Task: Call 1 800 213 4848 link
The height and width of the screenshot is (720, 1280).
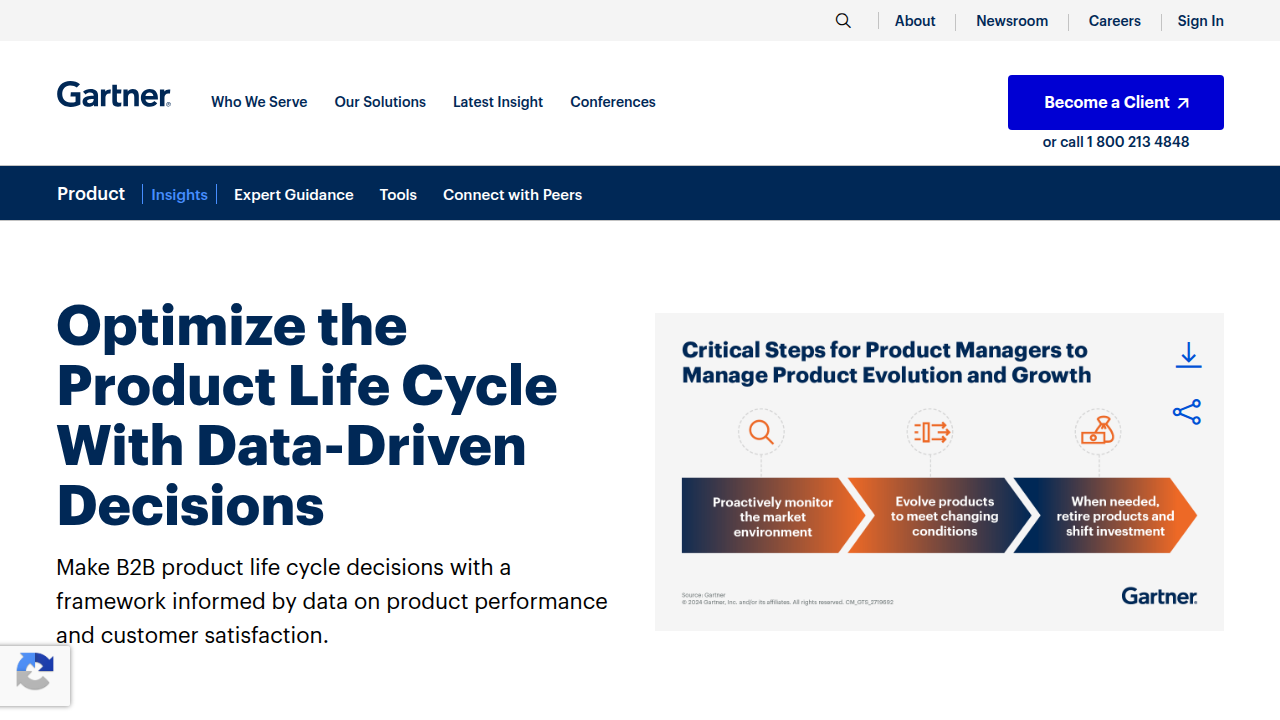Action: pyautogui.click(x=1116, y=142)
